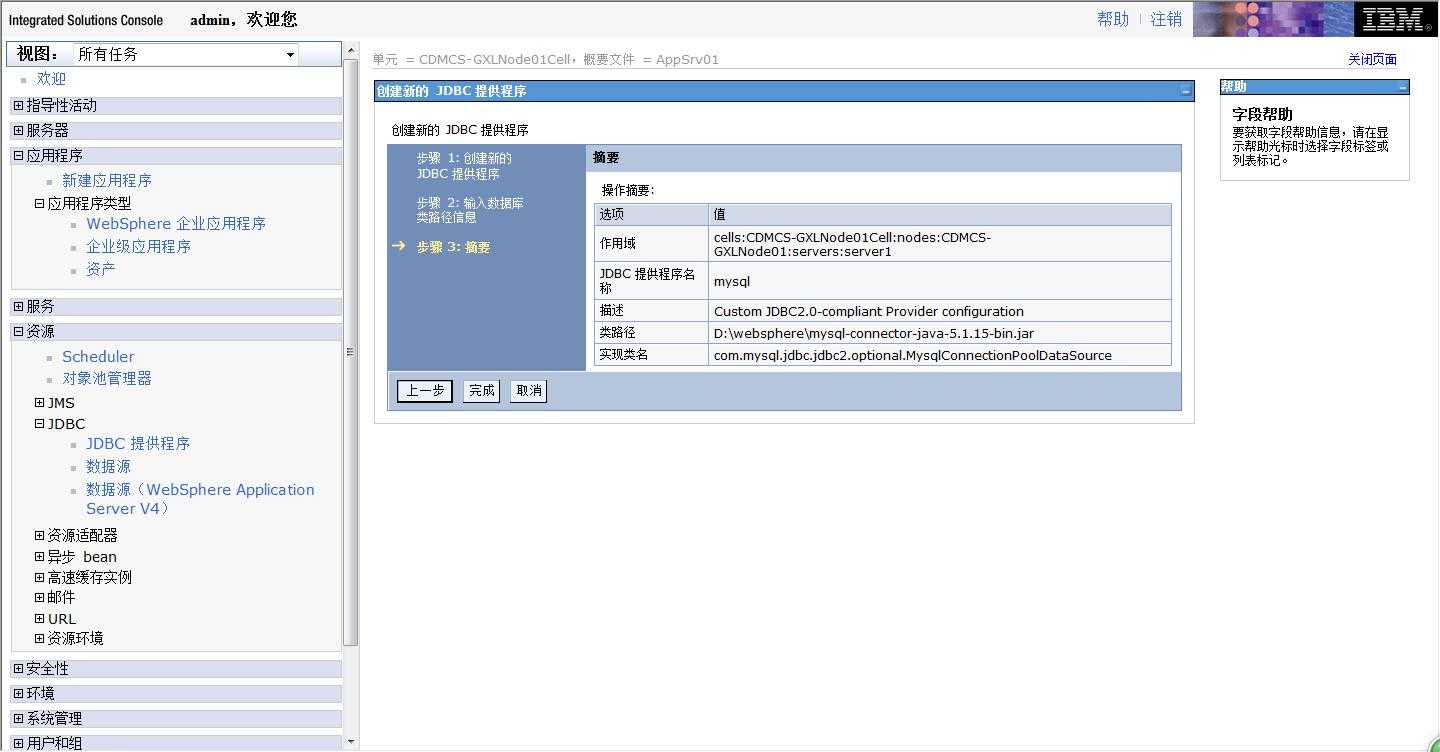Click the 取消 button
The width and height of the screenshot is (1440, 752).
coord(528,391)
